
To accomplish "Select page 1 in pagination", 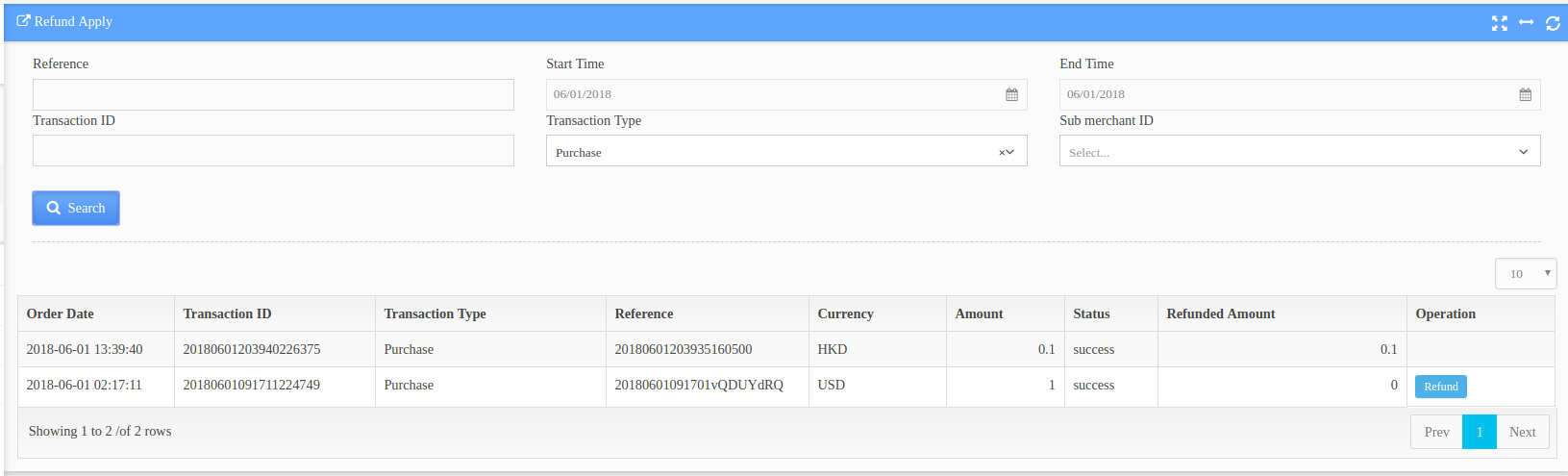I will [1480, 432].
